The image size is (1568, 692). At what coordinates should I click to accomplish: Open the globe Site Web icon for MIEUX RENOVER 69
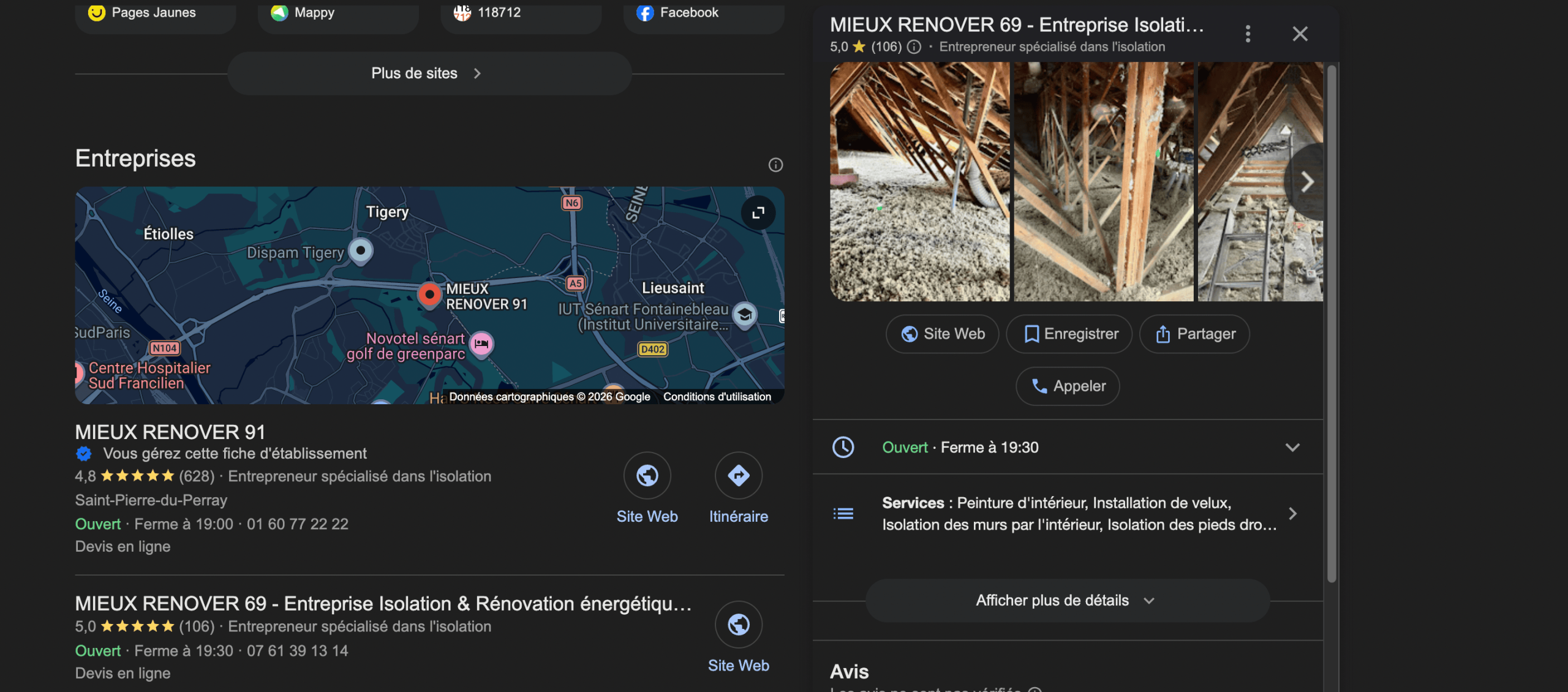pyautogui.click(x=738, y=625)
